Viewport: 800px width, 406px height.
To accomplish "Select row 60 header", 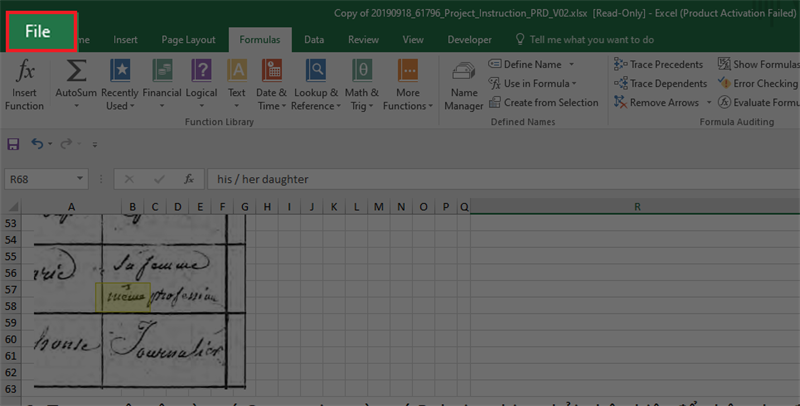I will (11, 339).
